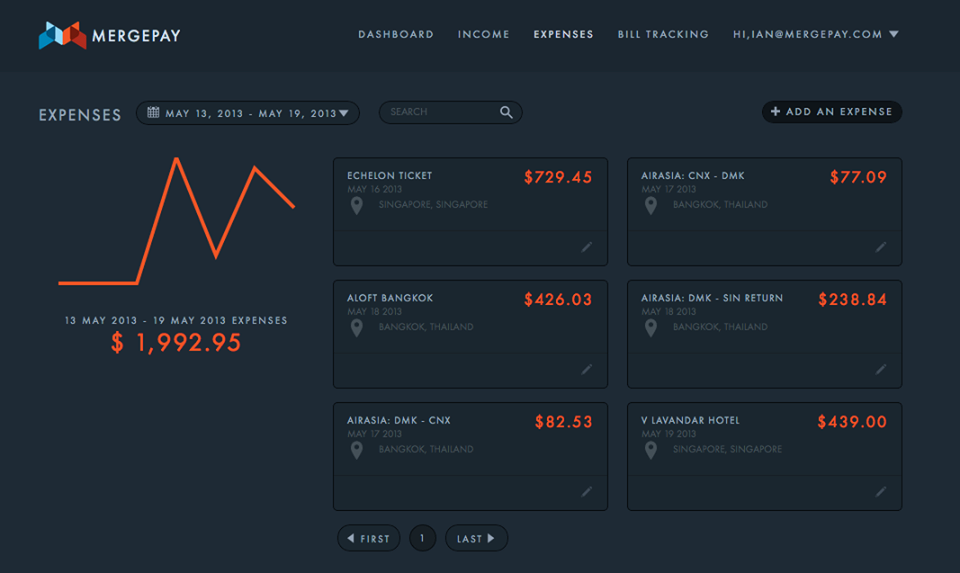Click the search magnifier icon
This screenshot has width=960, height=573.
[x=506, y=112]
